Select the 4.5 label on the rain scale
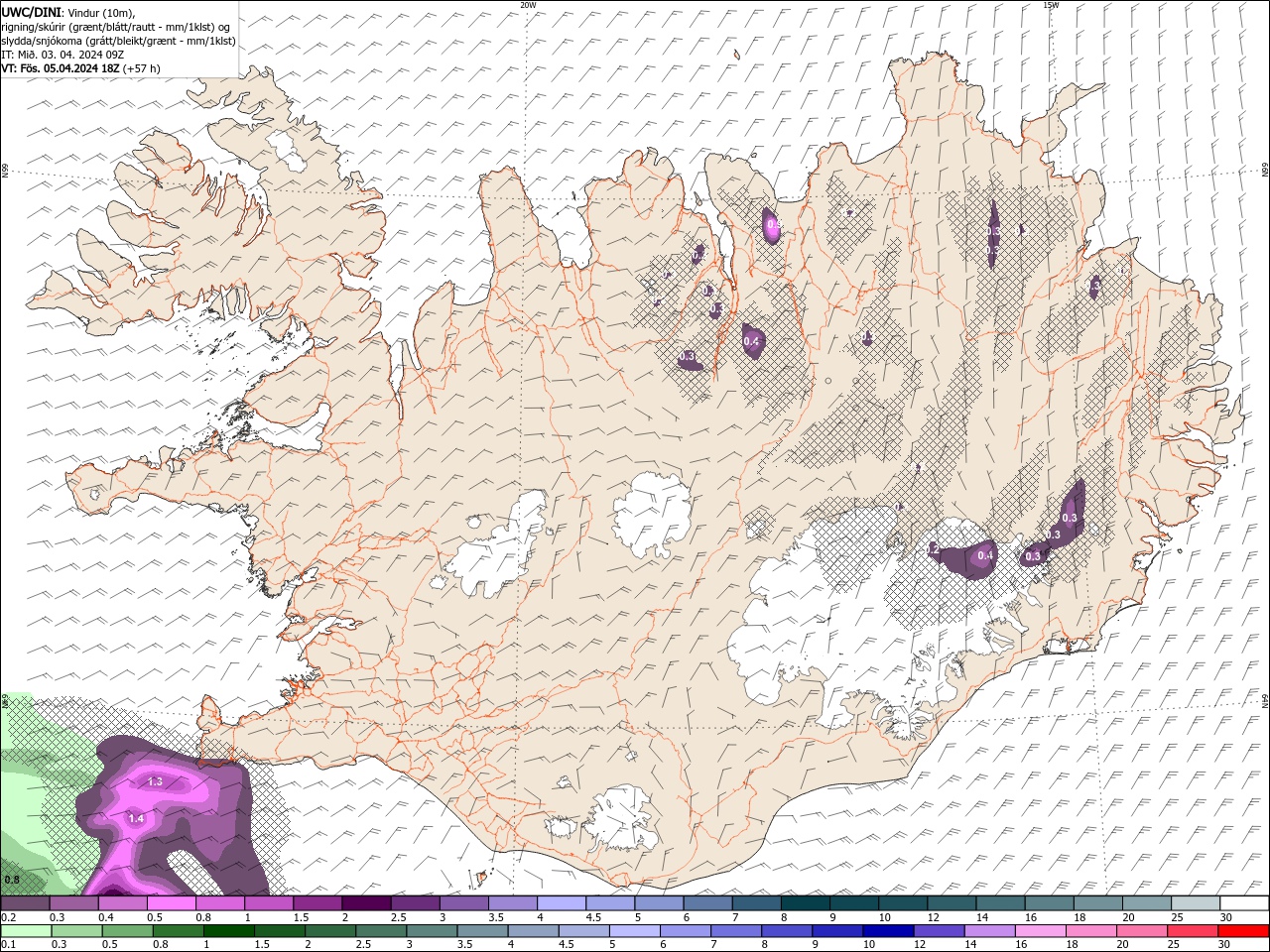 [x=567, y=944]
